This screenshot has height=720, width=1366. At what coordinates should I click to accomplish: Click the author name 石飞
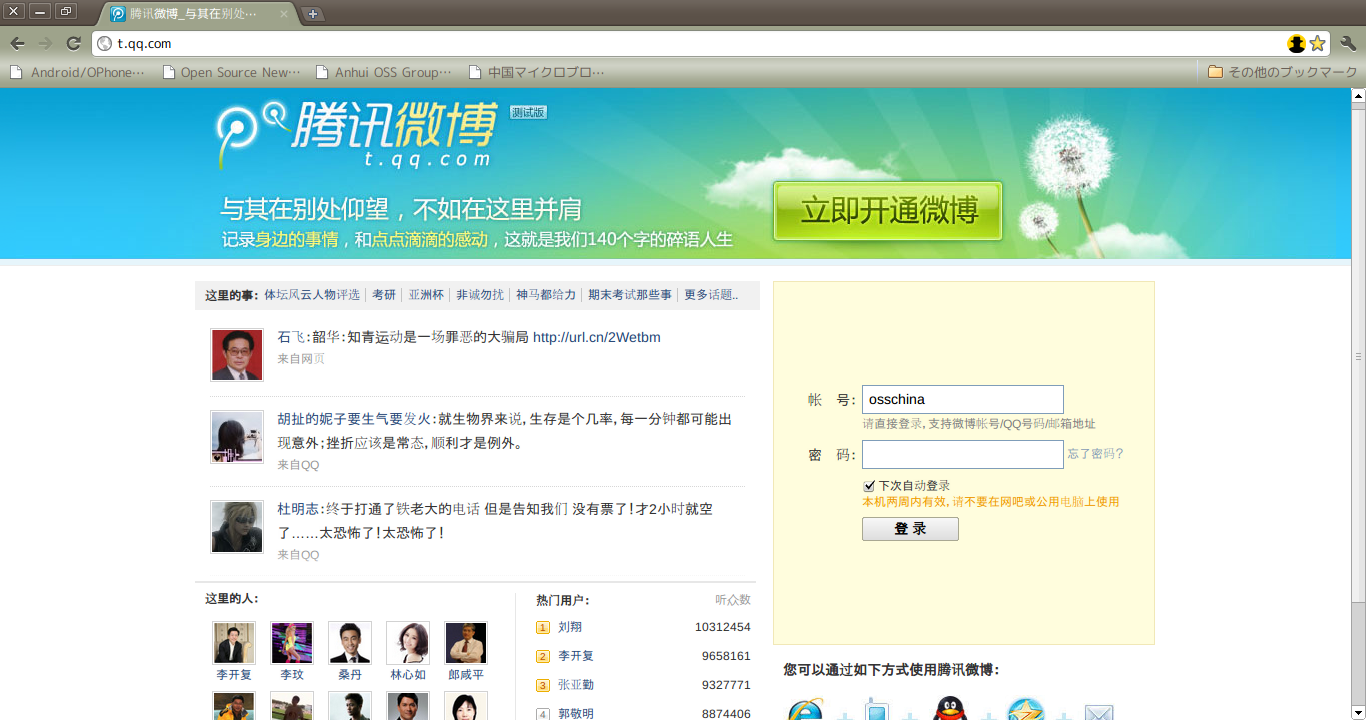click(x=292, y=337)
